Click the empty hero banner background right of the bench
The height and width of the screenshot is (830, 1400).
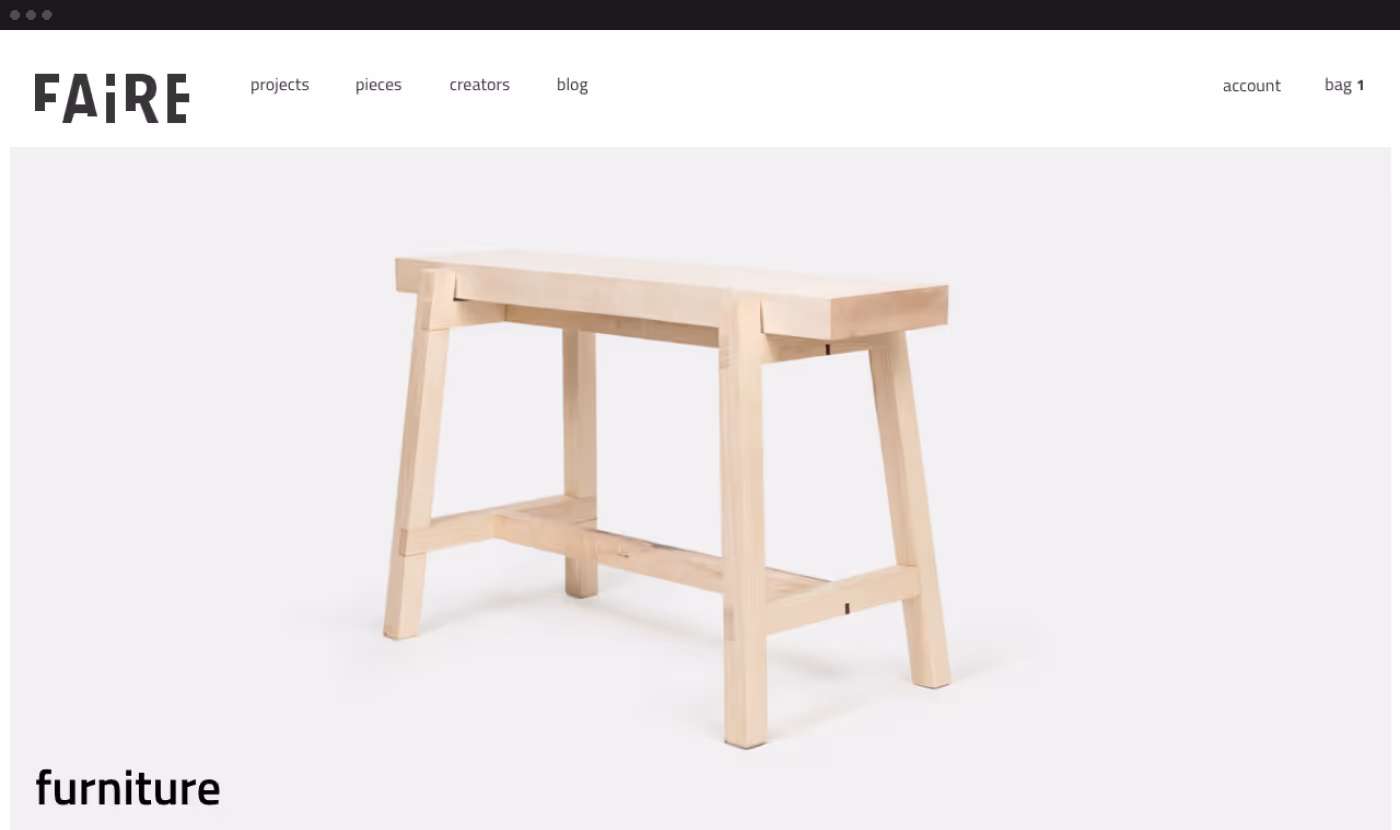point(1180,480)
